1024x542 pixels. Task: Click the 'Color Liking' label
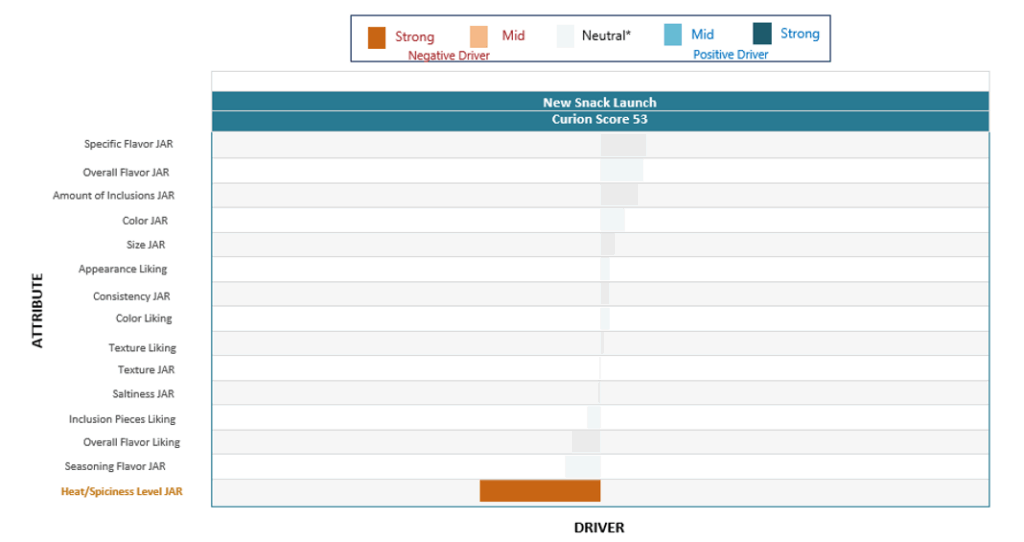(x=144, y=319)
